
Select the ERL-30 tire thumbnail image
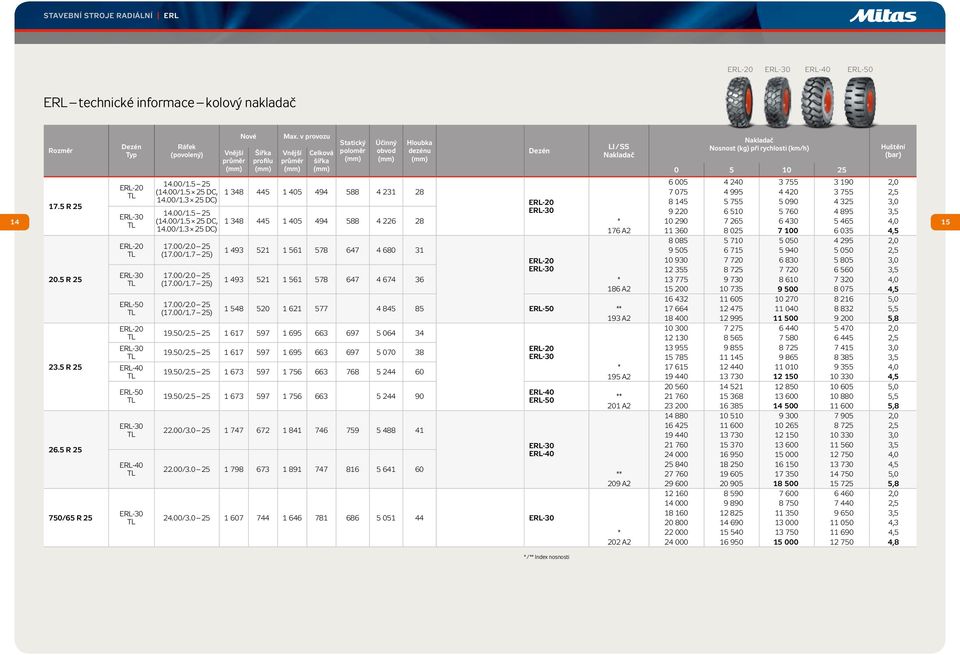pos(778,102)
